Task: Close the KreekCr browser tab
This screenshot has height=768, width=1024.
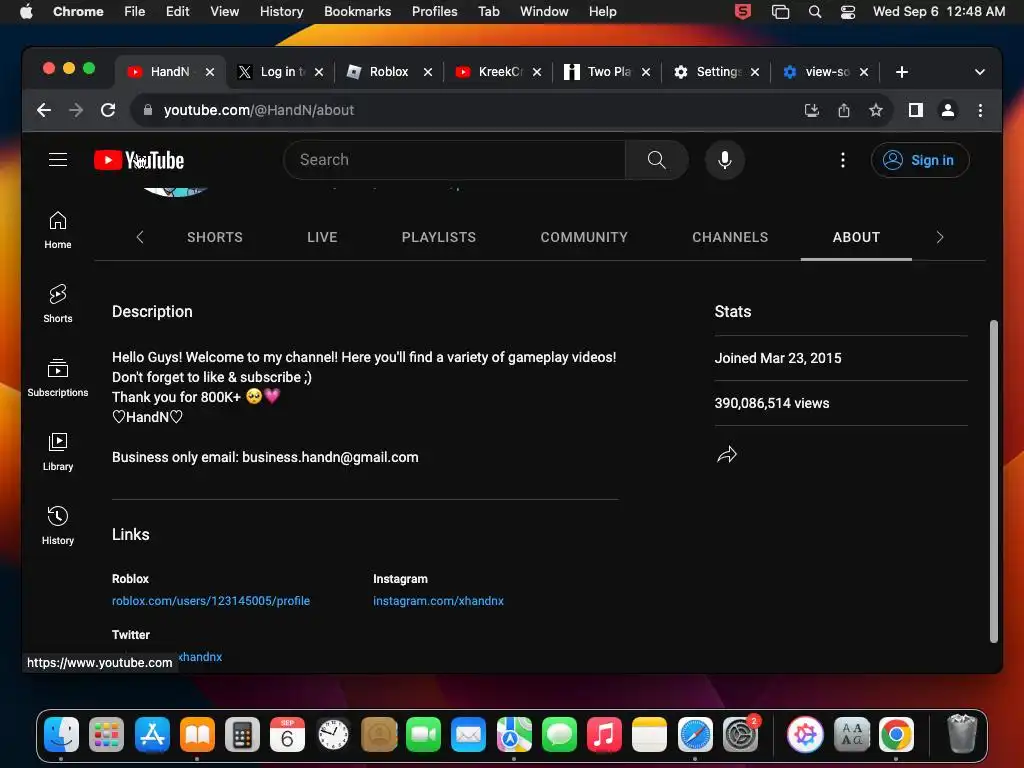Action: (537, 72)
